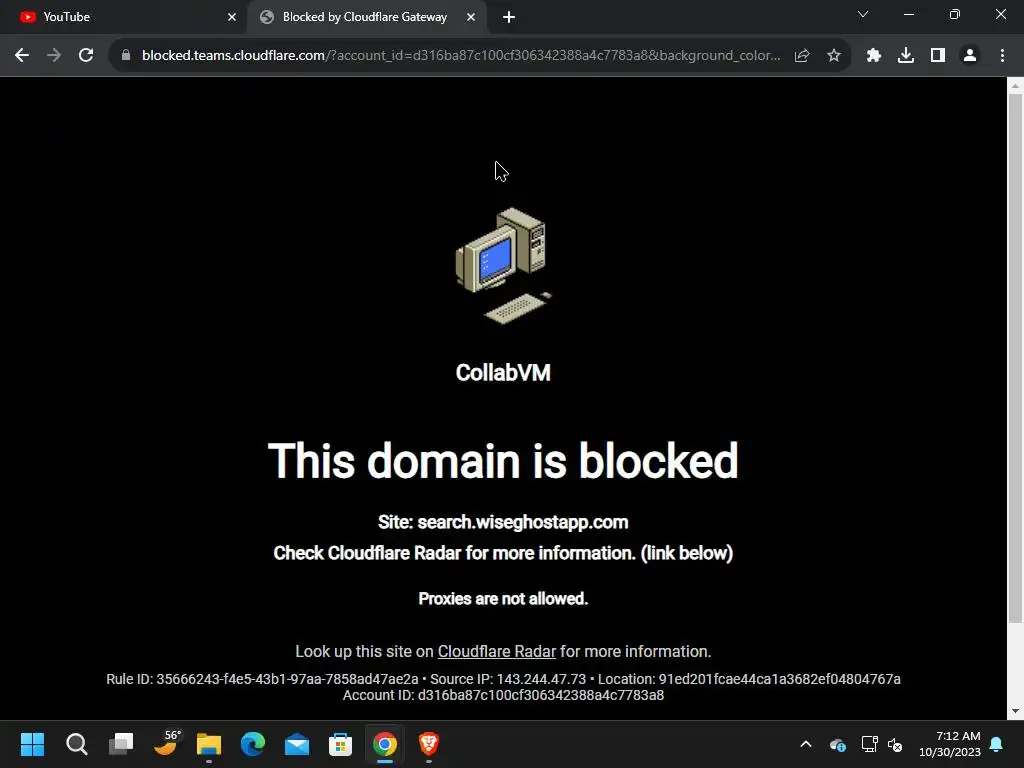Screen dimensions: 1024x768
Task: Open Chrome's three-dot menu
Action: pos(1002,56)
